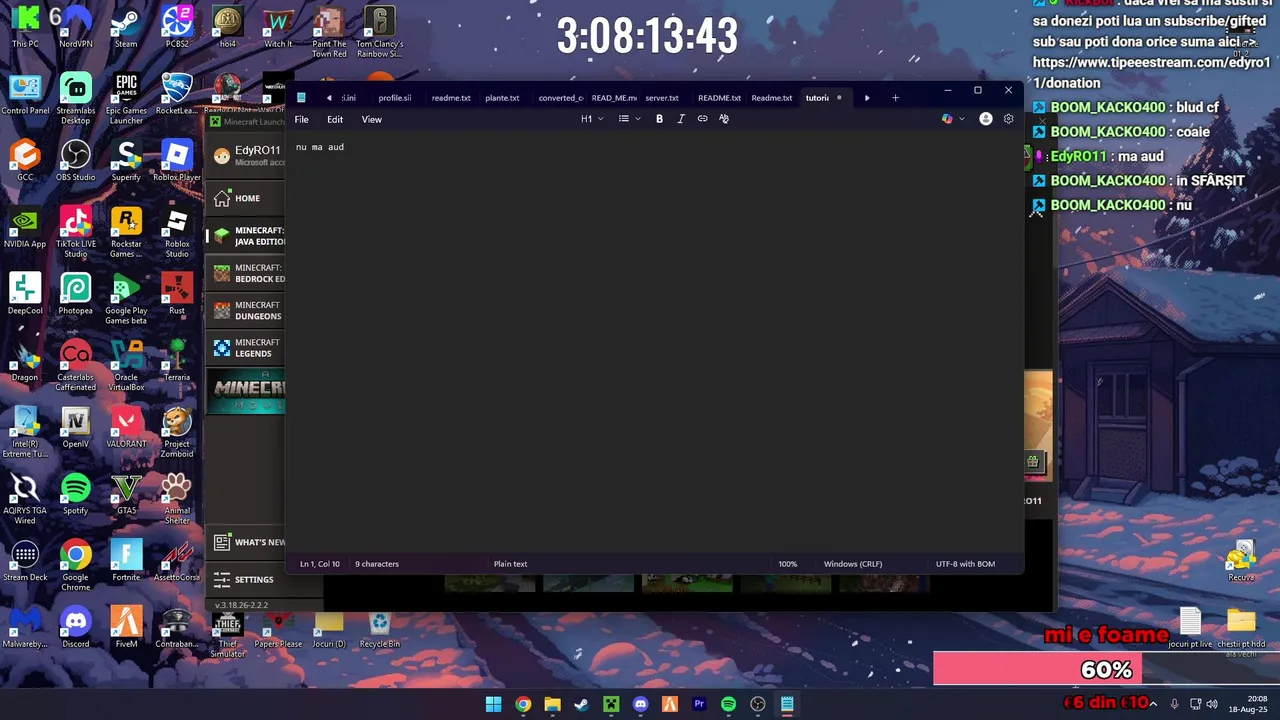Click the Plain text status entry

(x=510, y=564)
